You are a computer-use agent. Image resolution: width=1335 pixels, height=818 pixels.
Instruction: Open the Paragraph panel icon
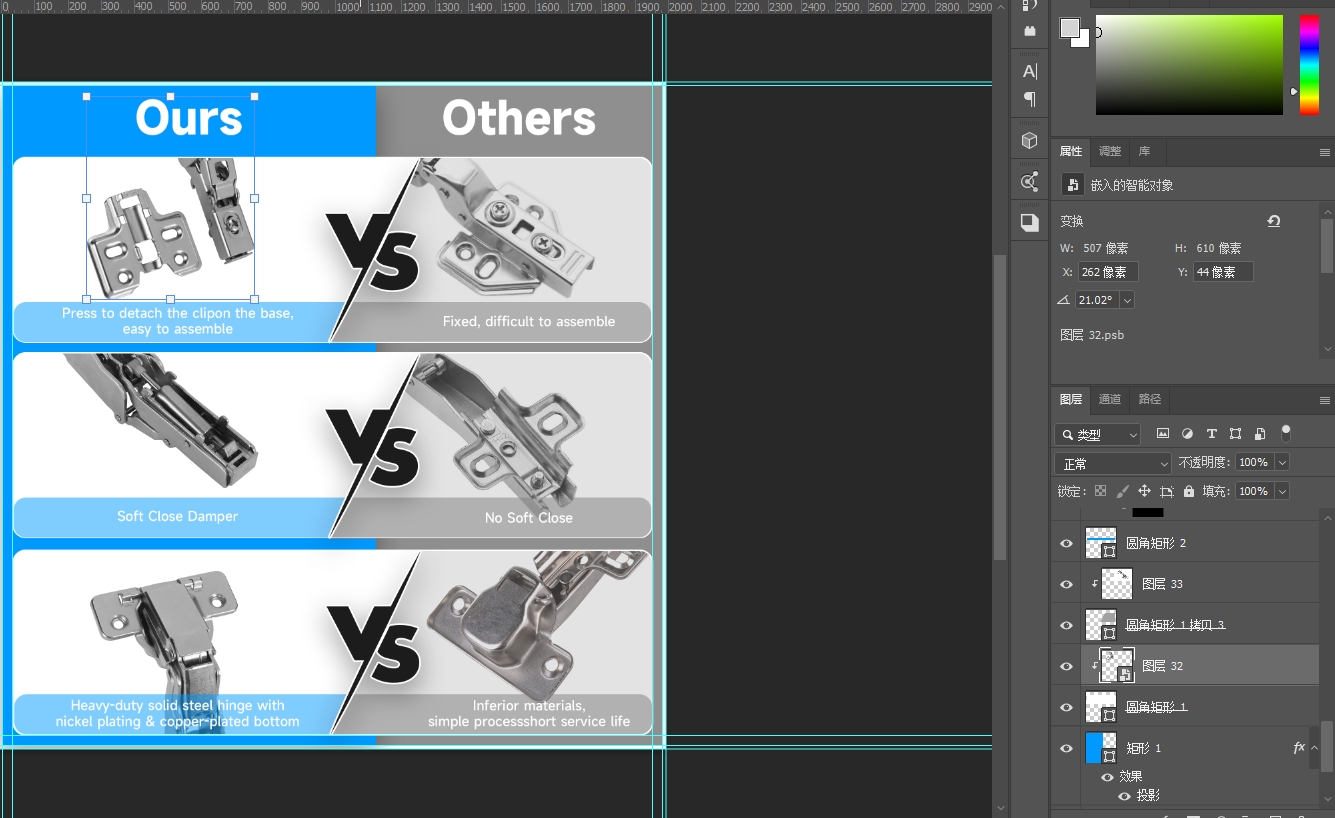coord(1029,99)
